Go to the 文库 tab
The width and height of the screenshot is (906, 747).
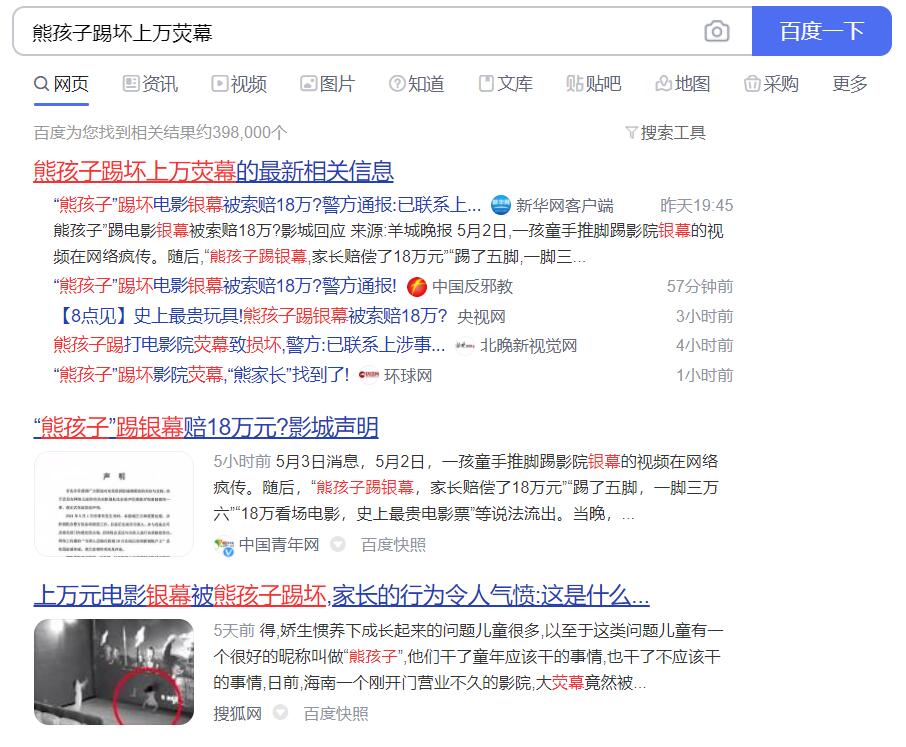pyautogui.click(x=506, y=84)
